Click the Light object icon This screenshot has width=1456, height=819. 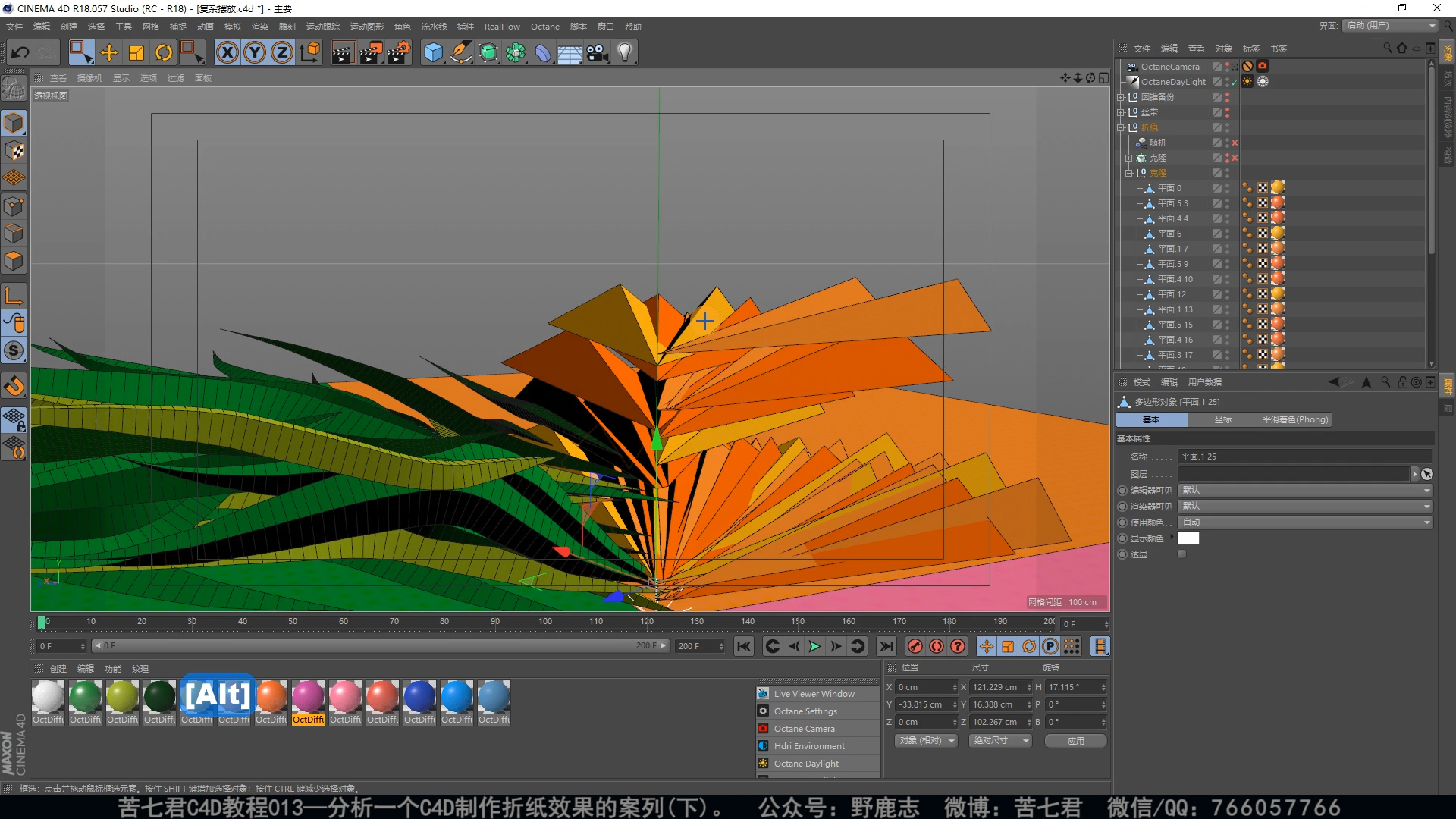pos(624,52)
